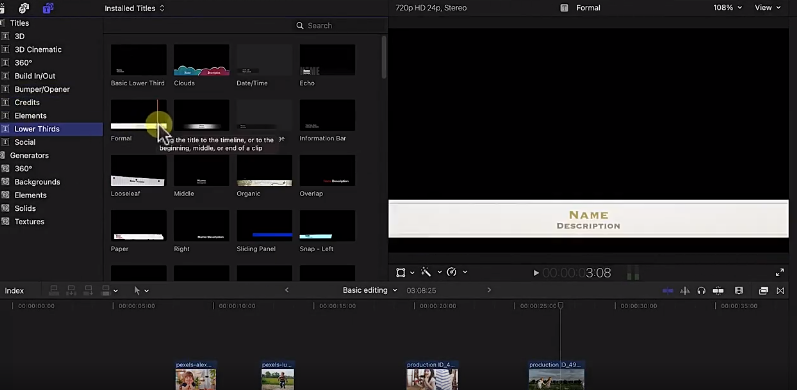The height and width of the screenshot is (390, 797).
Task: Click the Information Bar title thumbnail
Action: (327, 115)
